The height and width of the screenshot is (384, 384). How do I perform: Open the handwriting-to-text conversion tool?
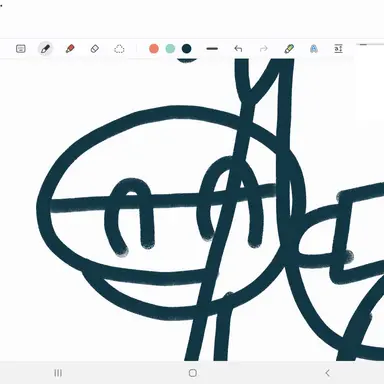pos(289,49)
